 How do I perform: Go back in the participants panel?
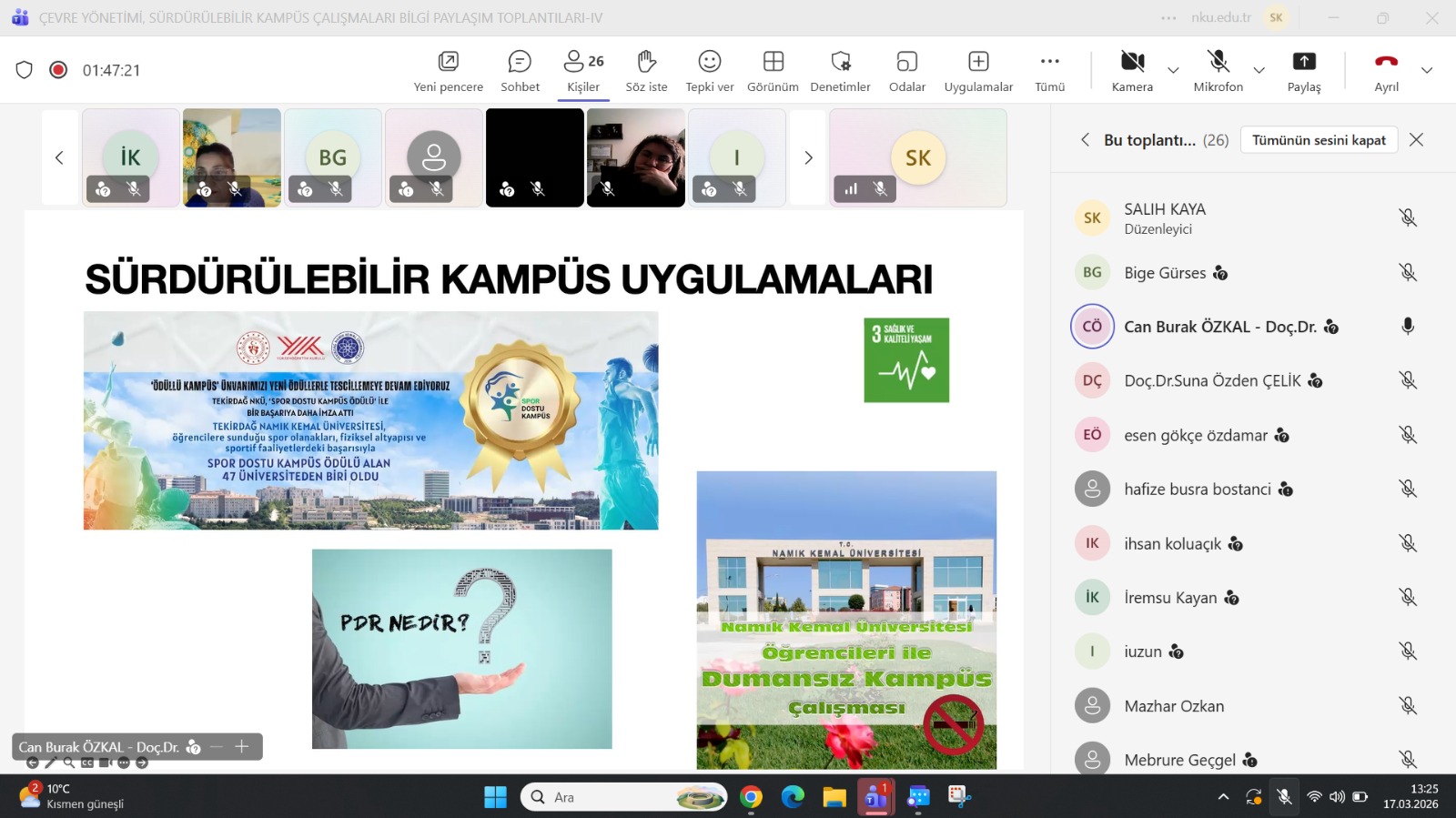pos(1085,140)
